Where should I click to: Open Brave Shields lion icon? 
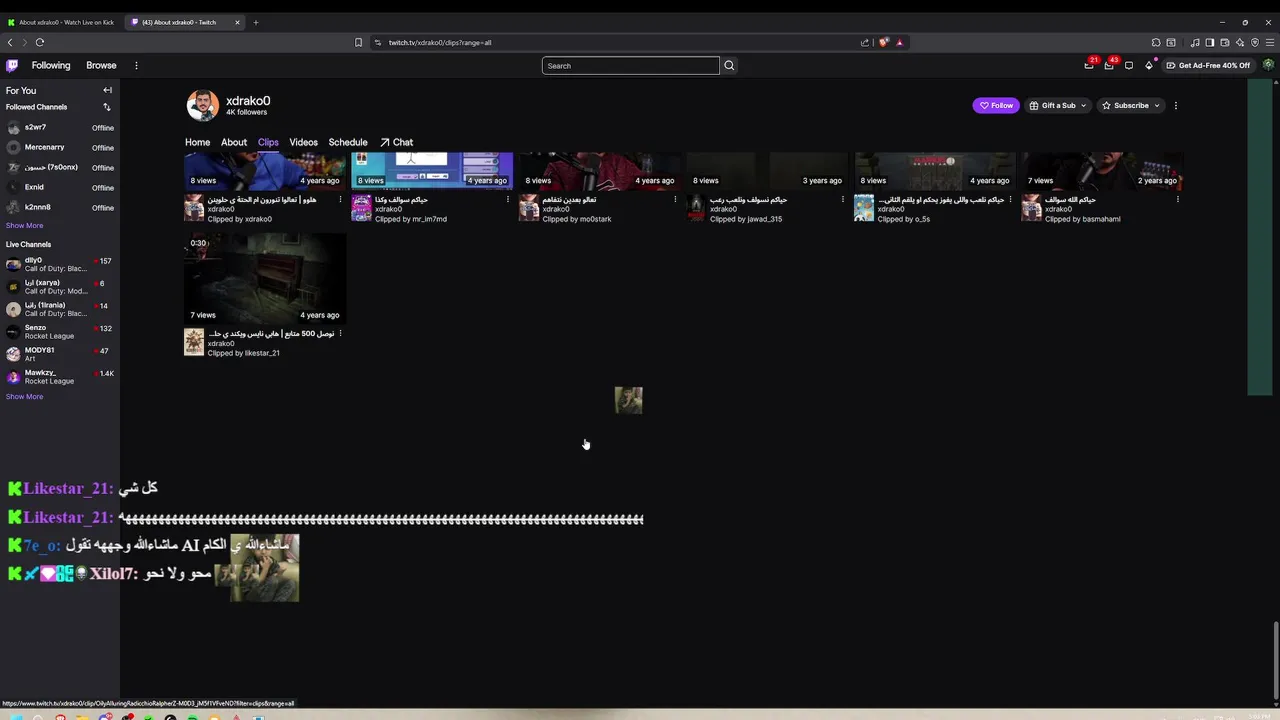pos(884,42)
